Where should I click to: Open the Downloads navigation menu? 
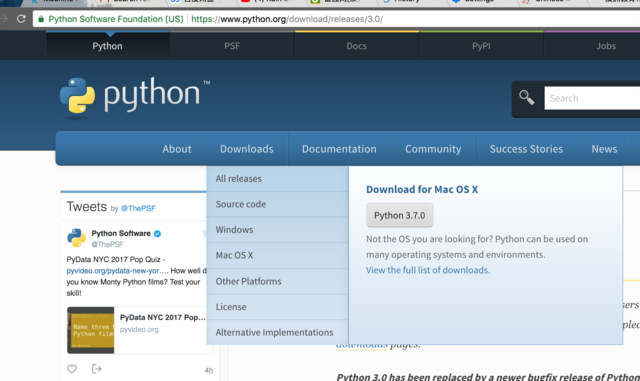(247, 149)
